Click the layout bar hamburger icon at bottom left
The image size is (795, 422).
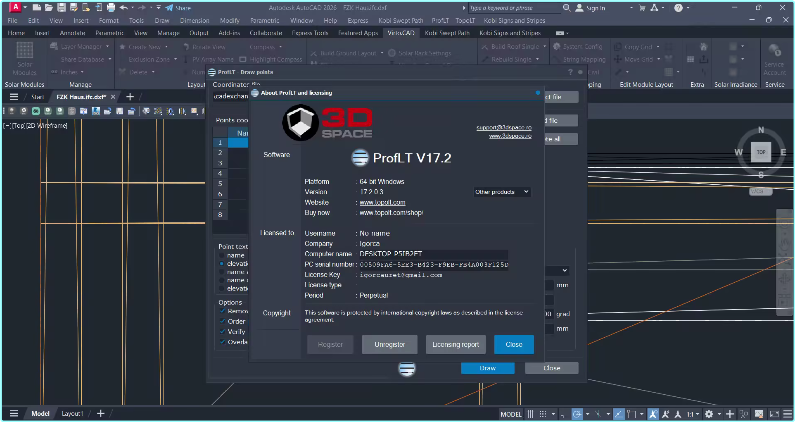click(14, 413)
